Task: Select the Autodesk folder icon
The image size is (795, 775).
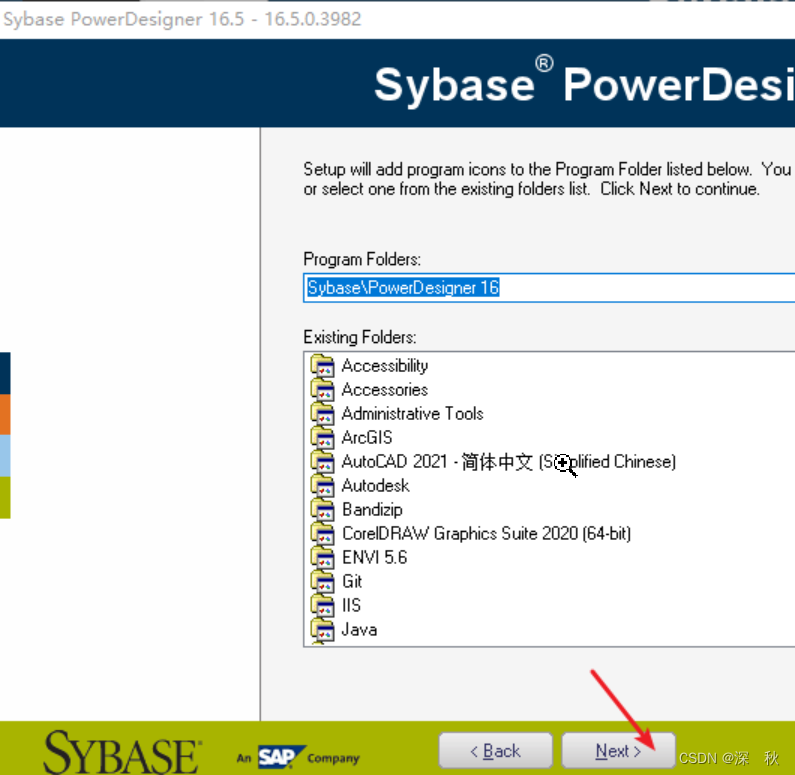Action: coord(322,486)
